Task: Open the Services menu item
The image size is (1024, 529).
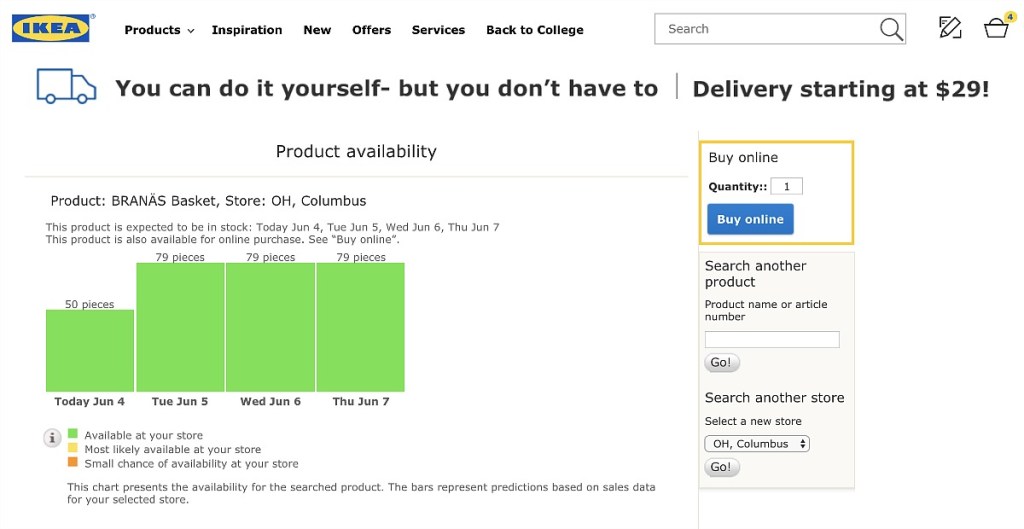Action: tap(438, 30)
